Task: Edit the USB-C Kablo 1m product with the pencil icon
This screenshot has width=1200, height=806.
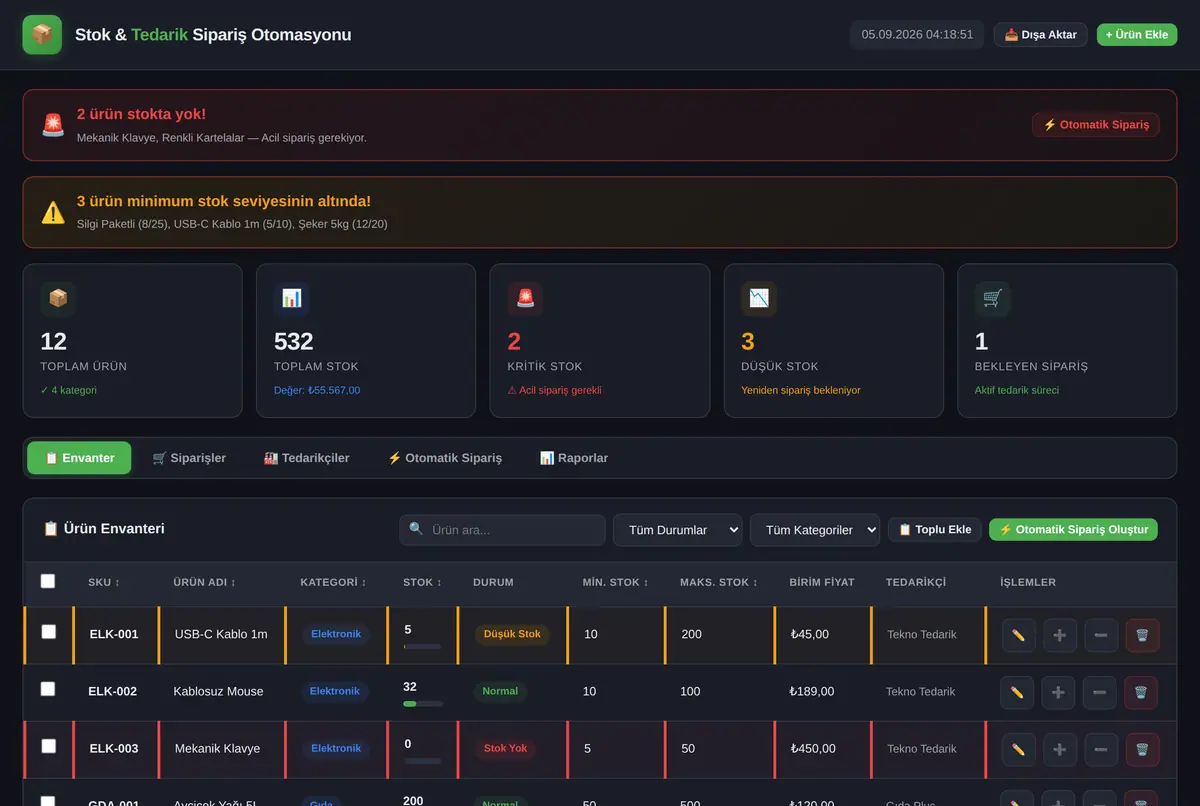Action: pyautogui.click(x=1019, y=635)
